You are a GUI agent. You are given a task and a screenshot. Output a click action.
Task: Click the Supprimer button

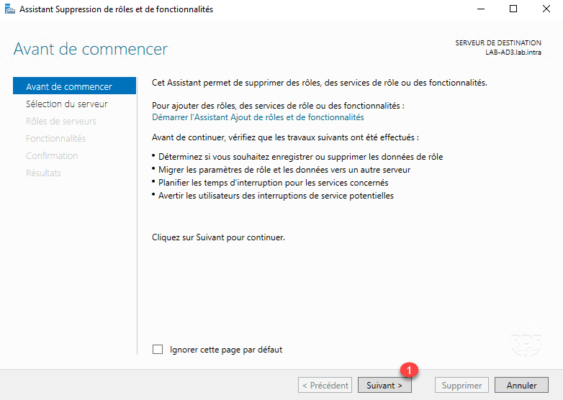pyautogui.click(x=462, y=385)
